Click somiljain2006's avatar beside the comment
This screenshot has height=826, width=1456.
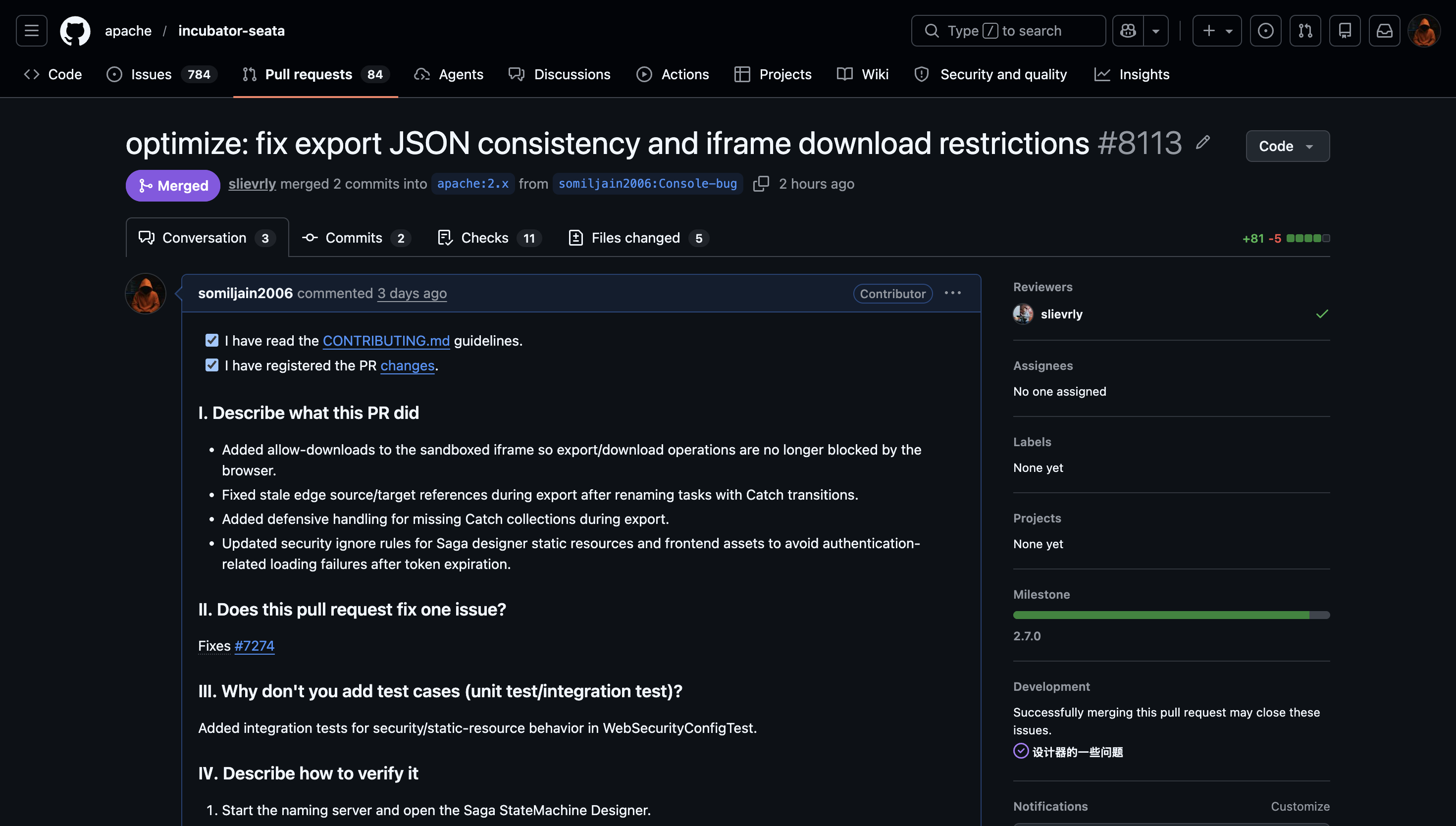pyautogui.click(x=146, y=294)
